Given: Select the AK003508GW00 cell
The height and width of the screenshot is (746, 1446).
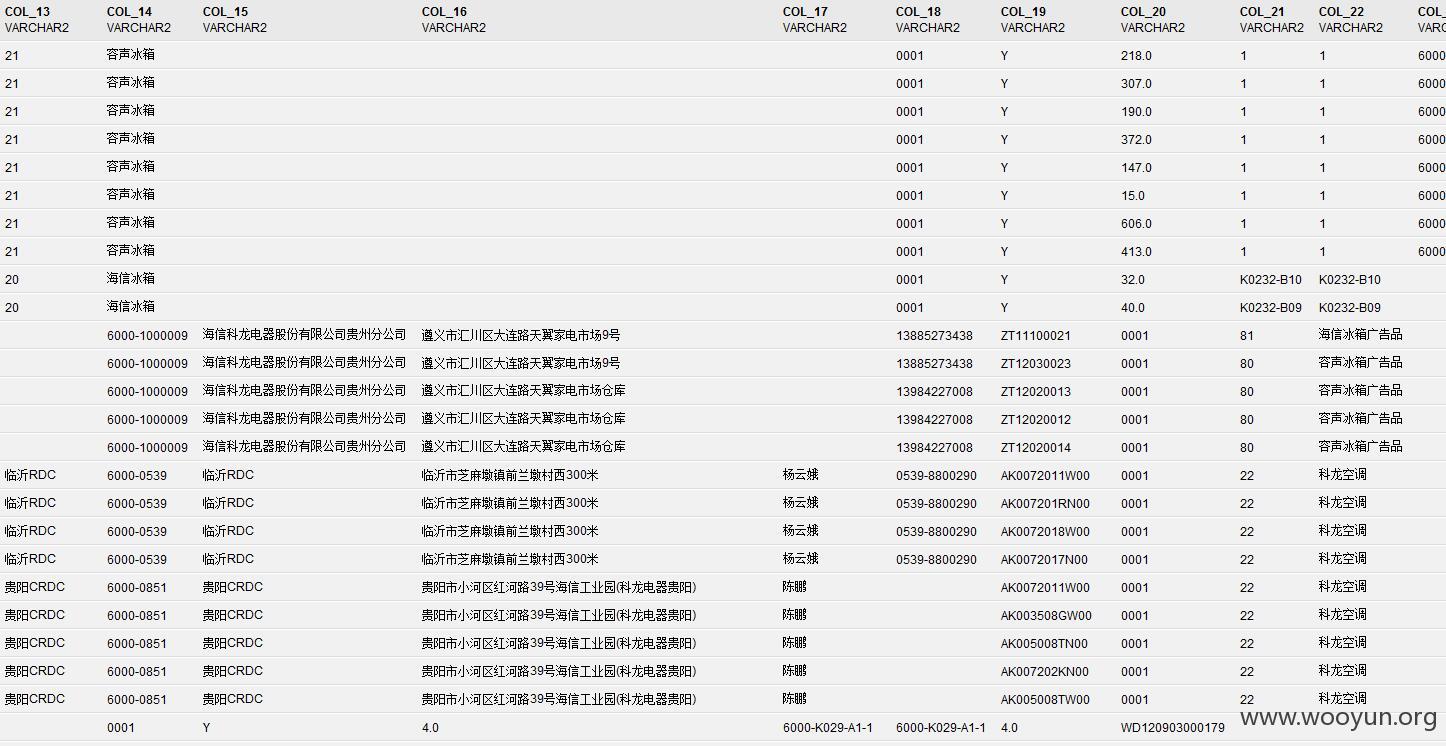Looking at the screenshot, I should tap(1047, 616).
